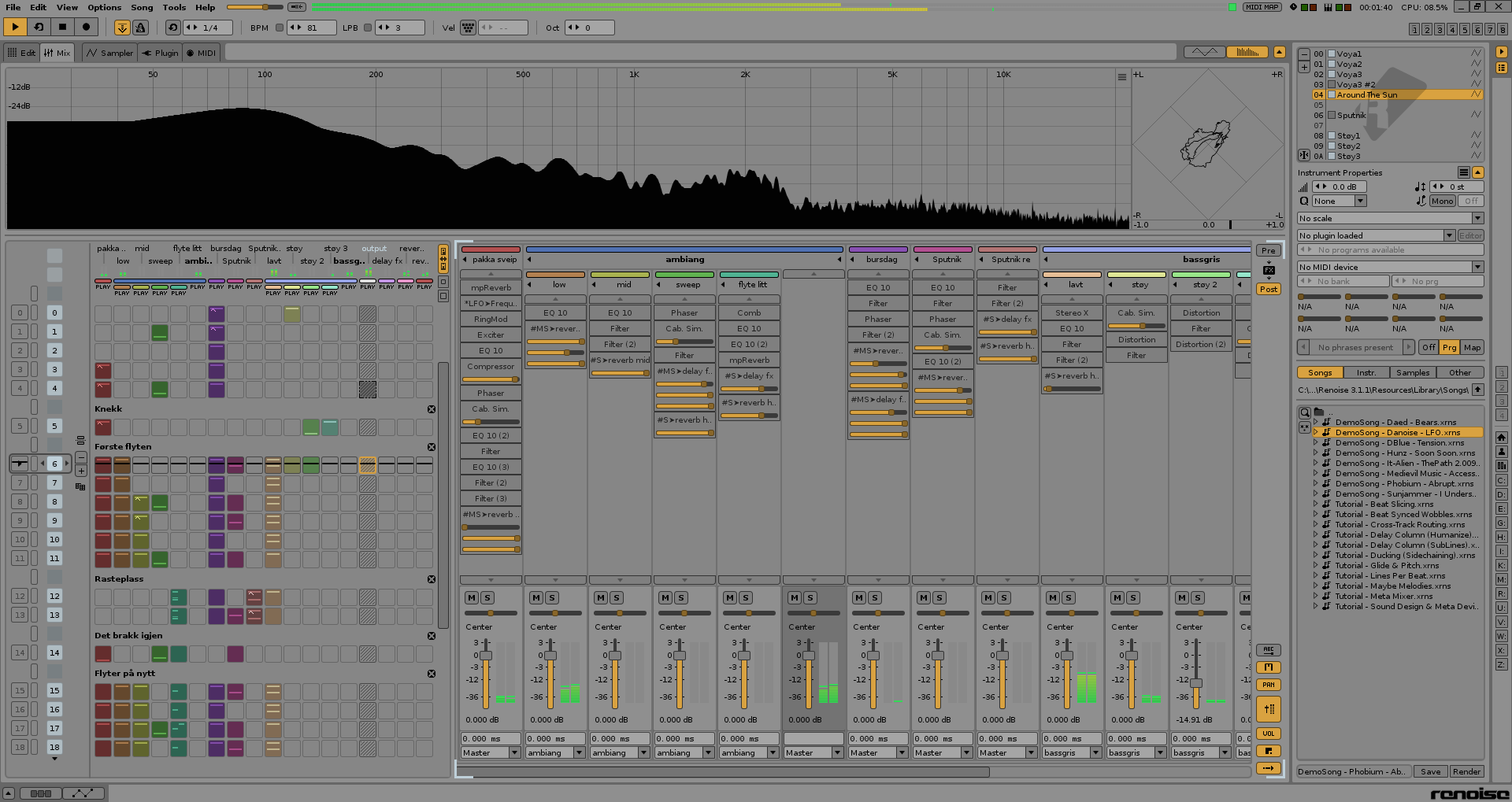
Task: Open instrument properties menu icon
Action: [x=1463, y=172]
